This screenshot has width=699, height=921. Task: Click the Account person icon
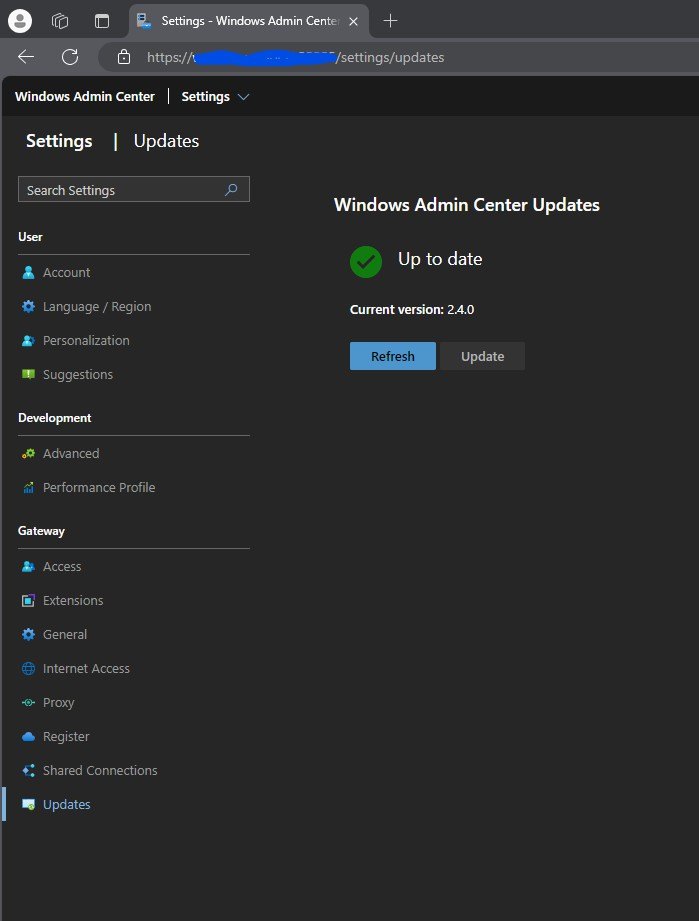coord(28,273)
